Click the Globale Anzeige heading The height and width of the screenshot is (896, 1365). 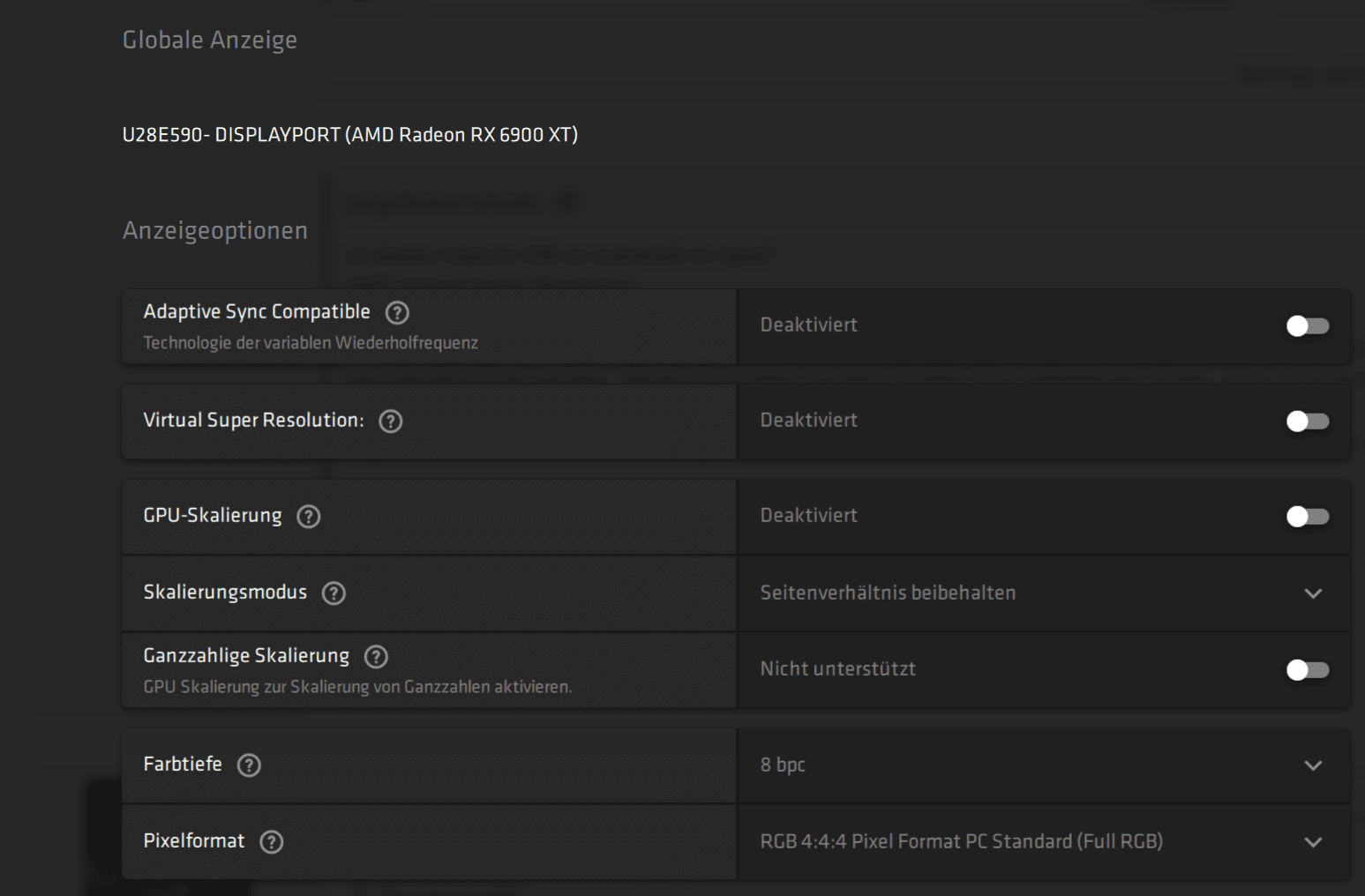pyautogui.click(x=209, y=41)
